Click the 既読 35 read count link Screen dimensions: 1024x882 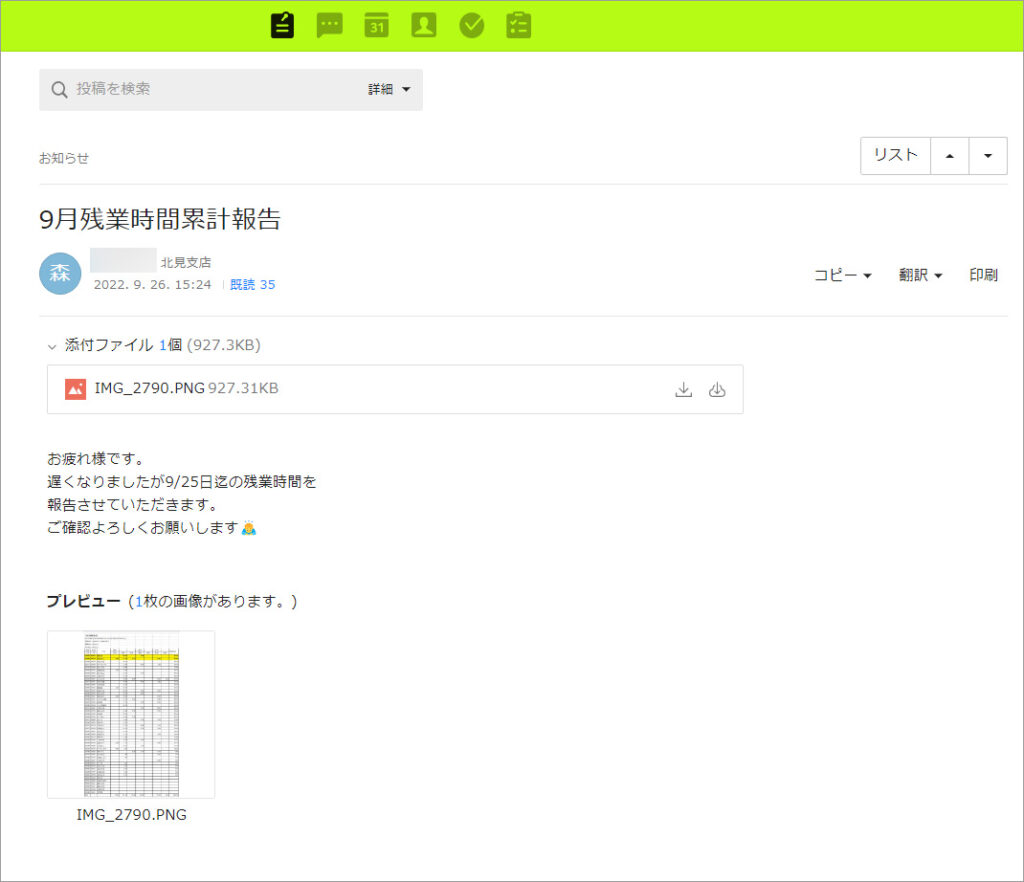tap(253, 284)
